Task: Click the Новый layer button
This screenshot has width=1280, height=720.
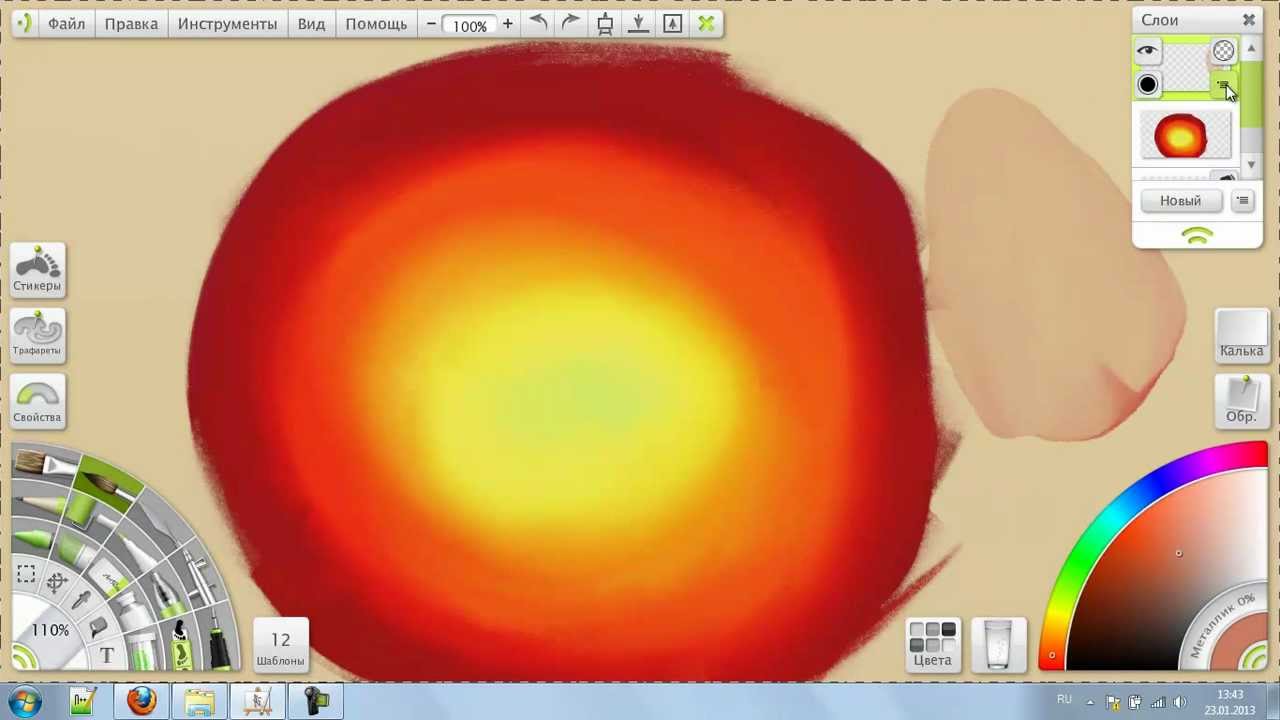Action: [1180, 201]
